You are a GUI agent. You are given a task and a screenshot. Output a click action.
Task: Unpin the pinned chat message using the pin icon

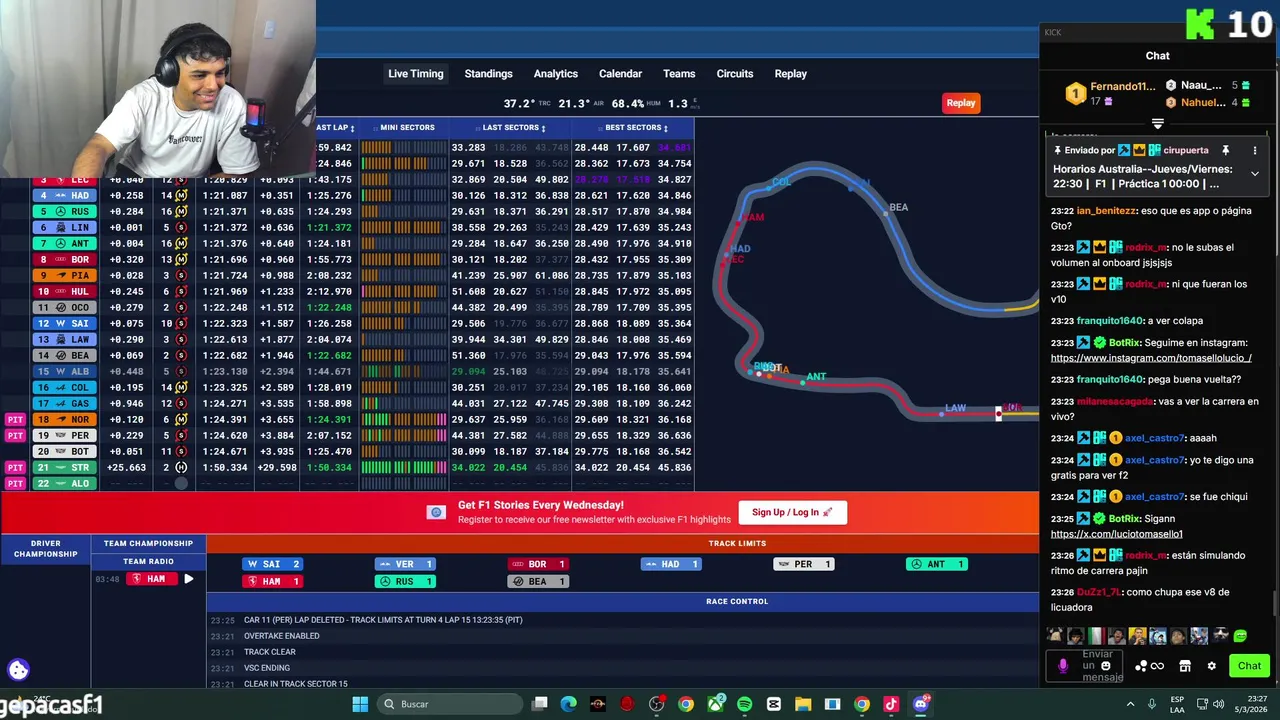(1225, 150)
